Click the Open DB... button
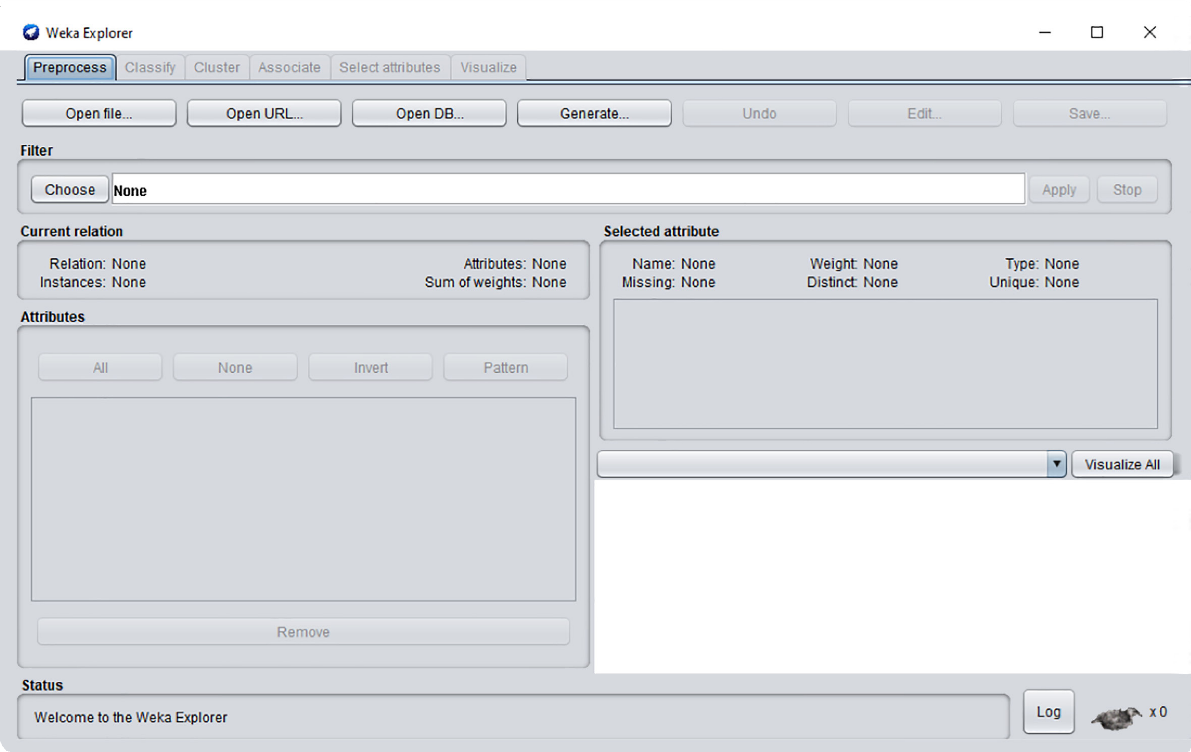 [429, 113]
